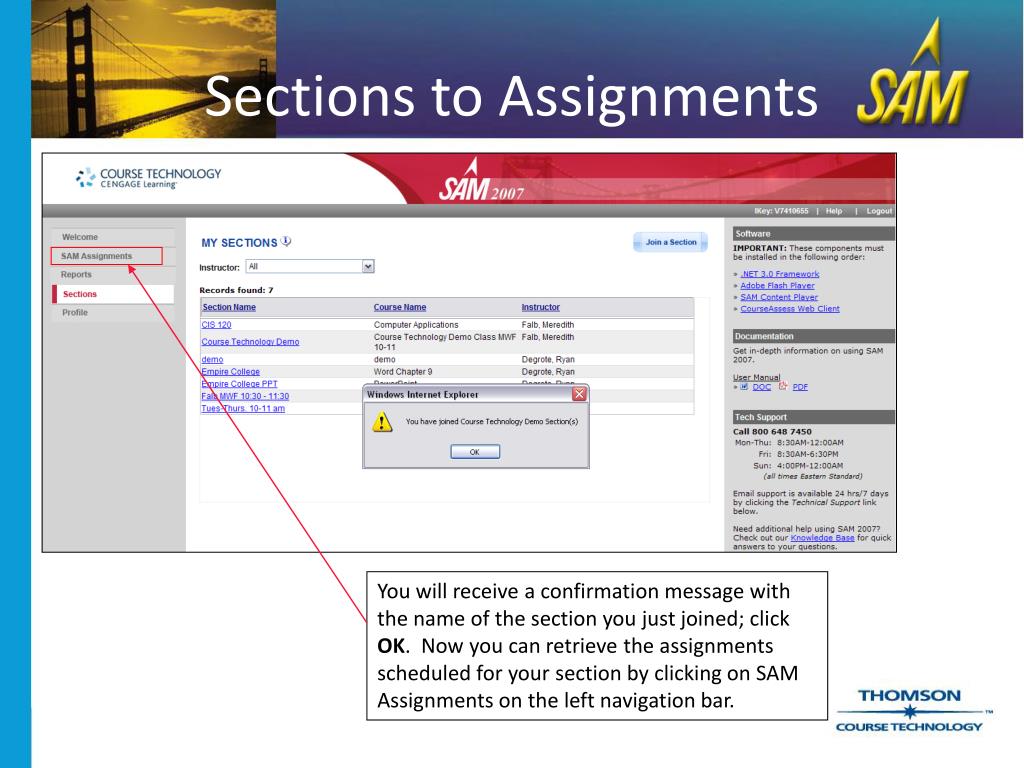Click the Help link in header
This screenshot has width=1024, height=768.
tap(834, 211)
